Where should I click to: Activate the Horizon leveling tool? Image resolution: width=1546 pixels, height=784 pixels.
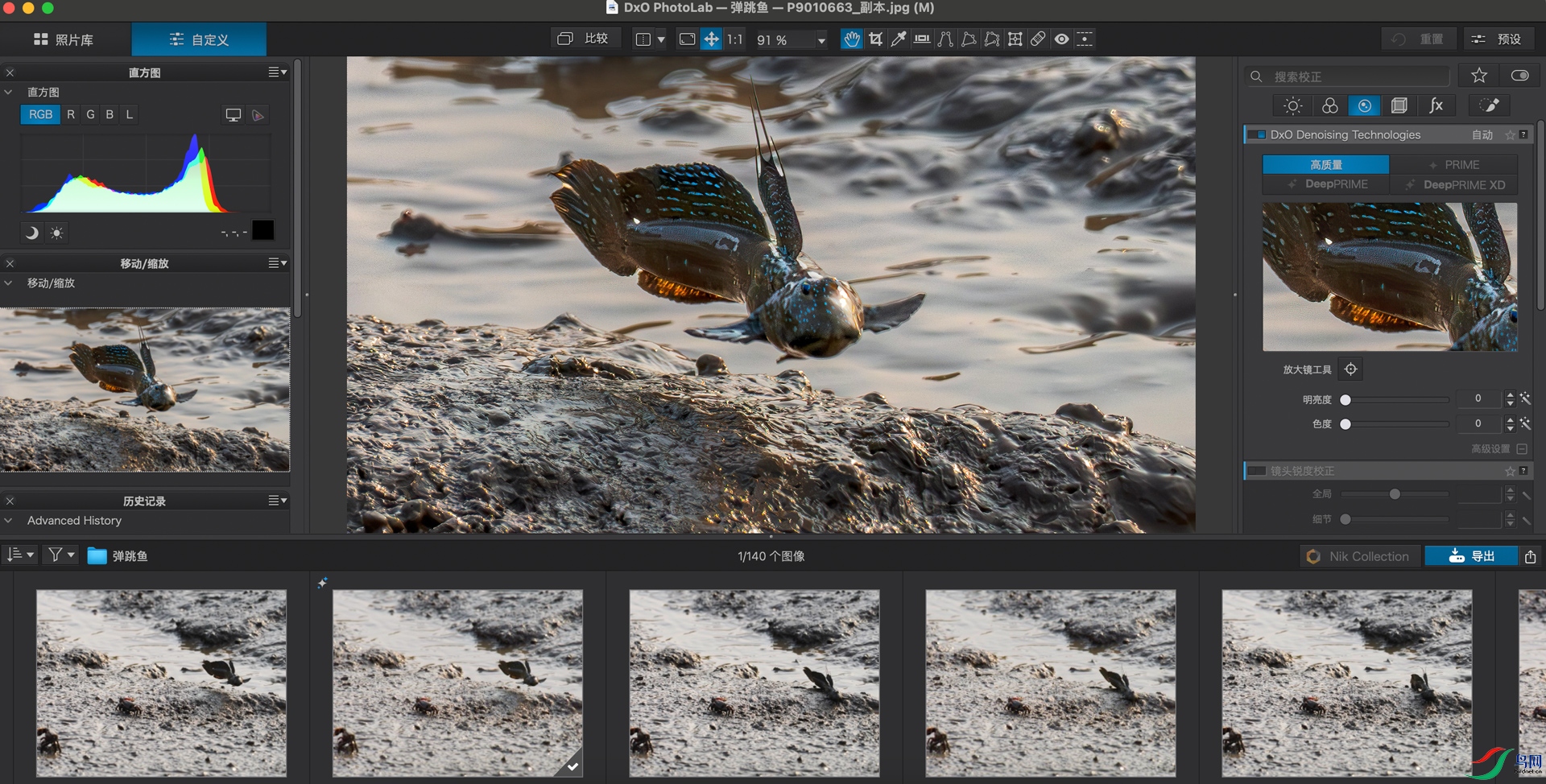[922, 39]
